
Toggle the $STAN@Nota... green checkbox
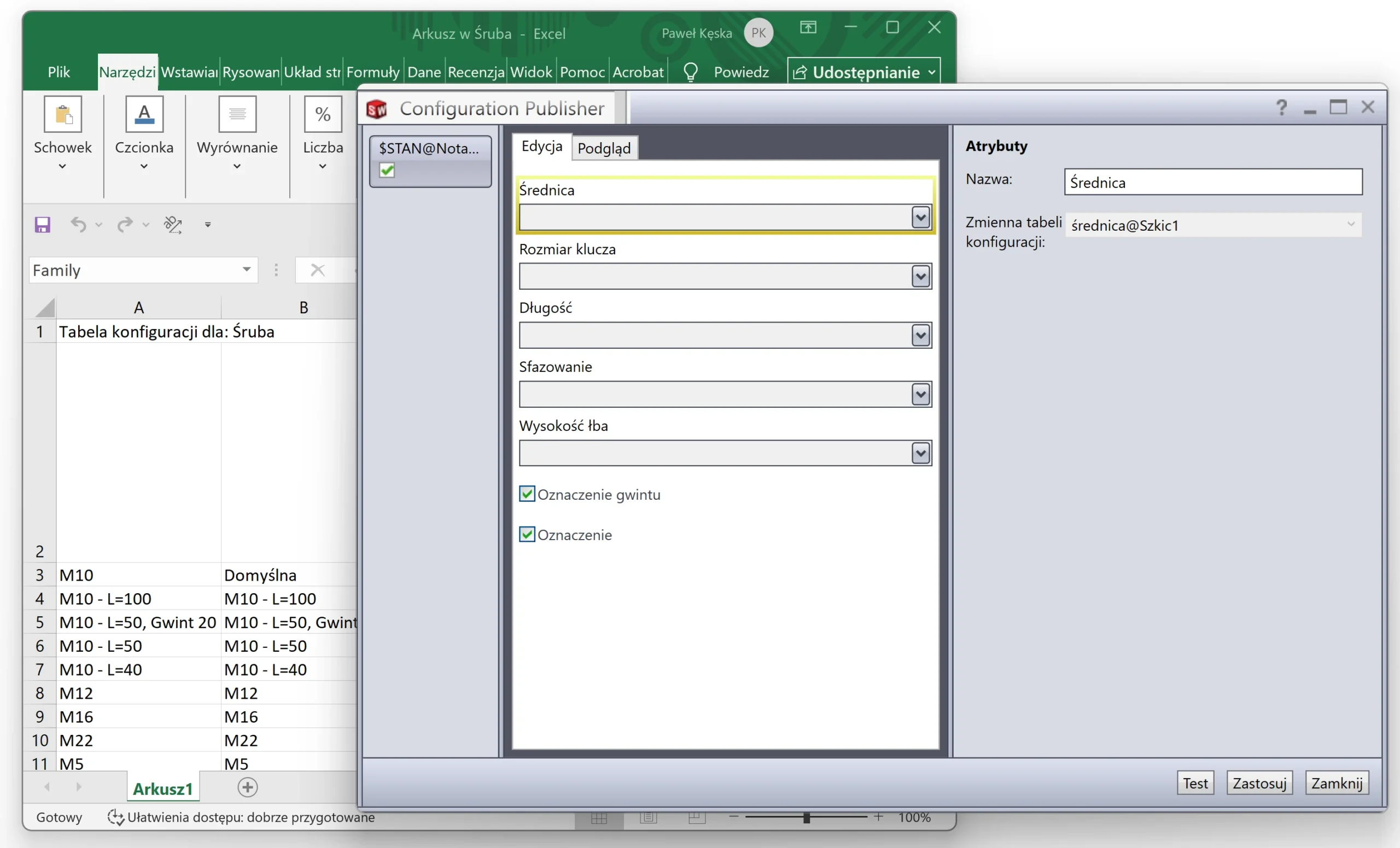pyautogui.click(x=387, y=170)
